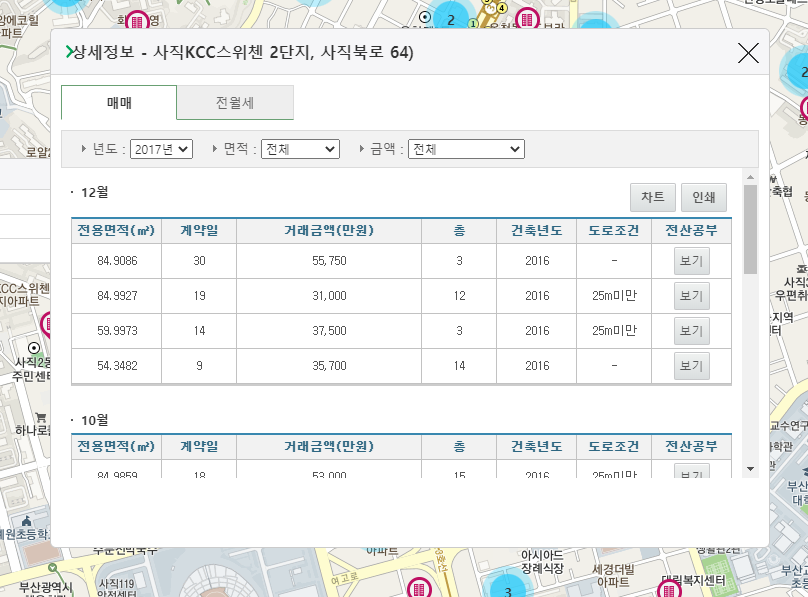This screenshot has width=808, height=597.
Task: Click the 12월 section heading
Action: click(94, 193)
